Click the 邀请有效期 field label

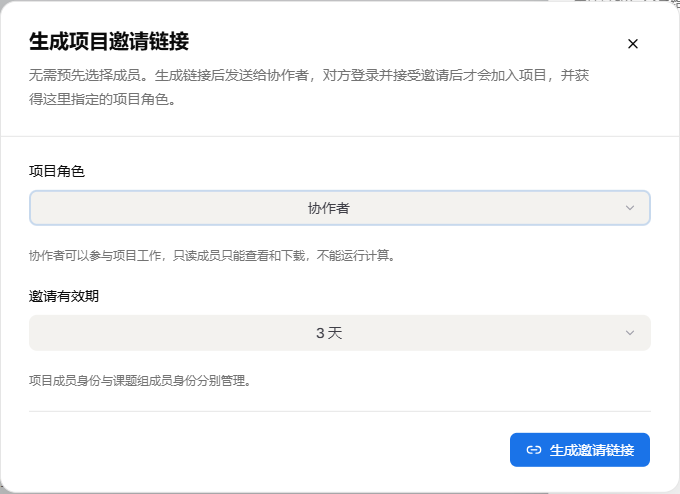point(64,296)
